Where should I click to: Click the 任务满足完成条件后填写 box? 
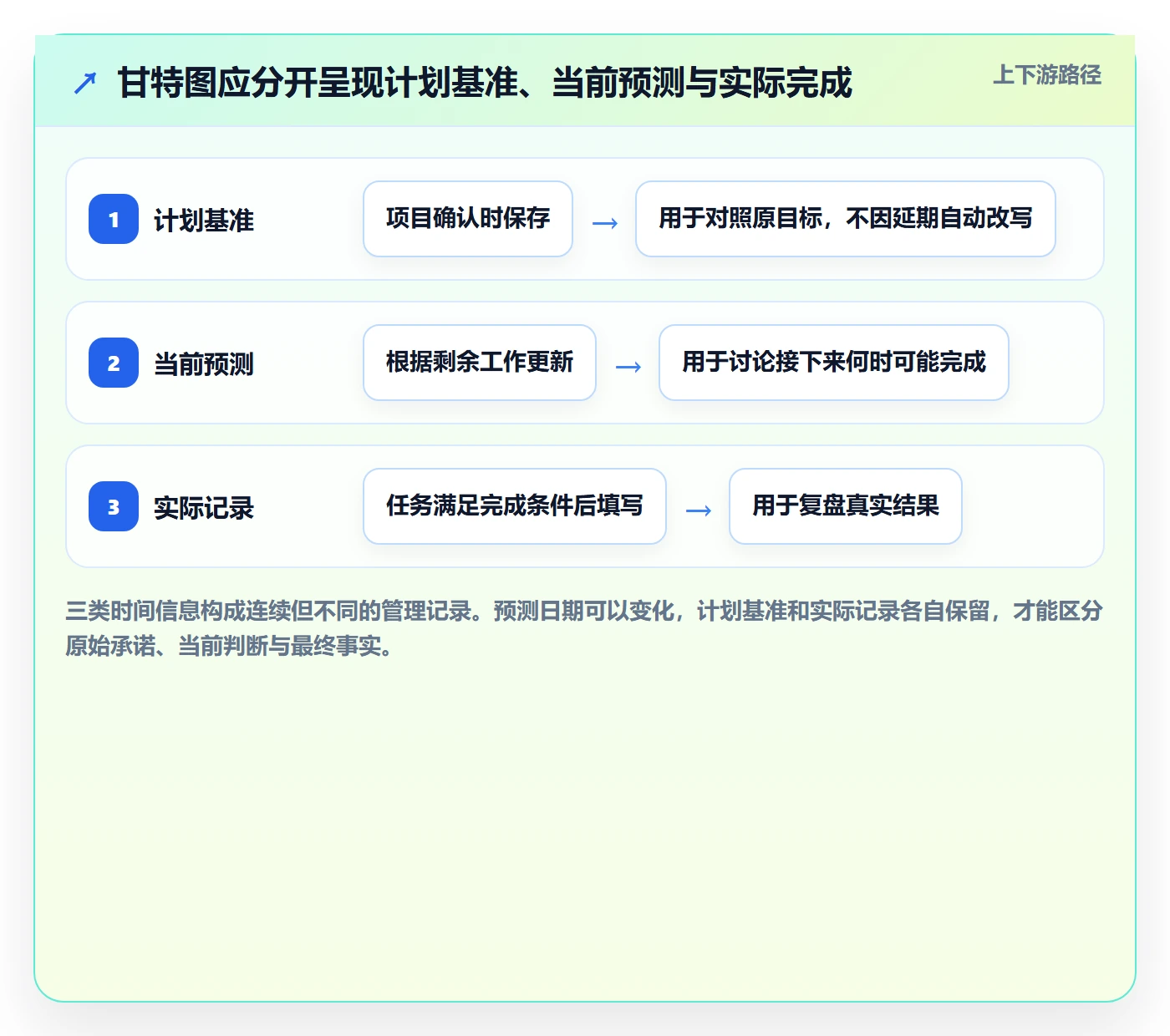click(x=515, y=506)
